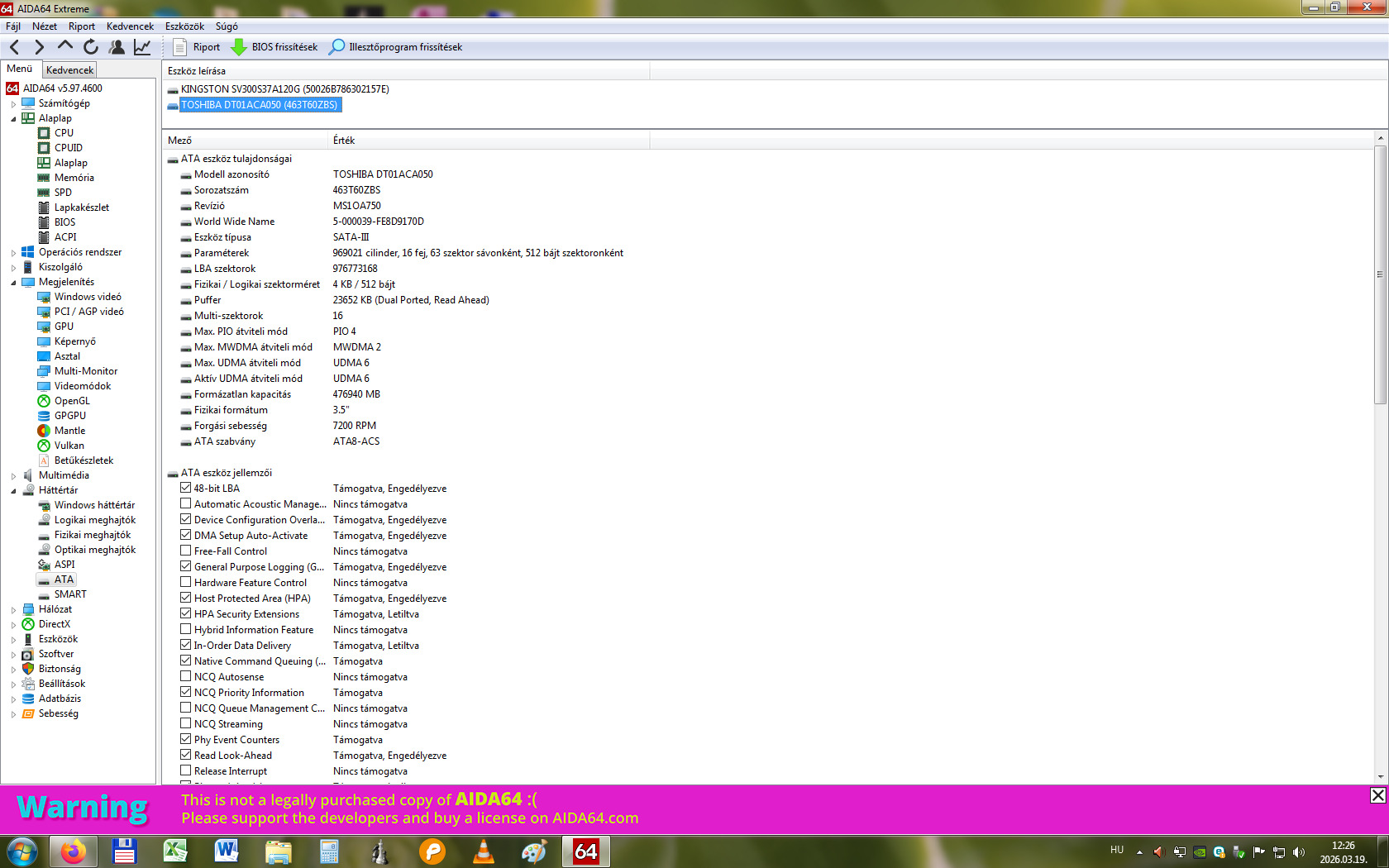Screen dimensions: 1389x868
Task: Toggle the Automatic Acoustic Management checkbox
Action: tap(186, 503)
